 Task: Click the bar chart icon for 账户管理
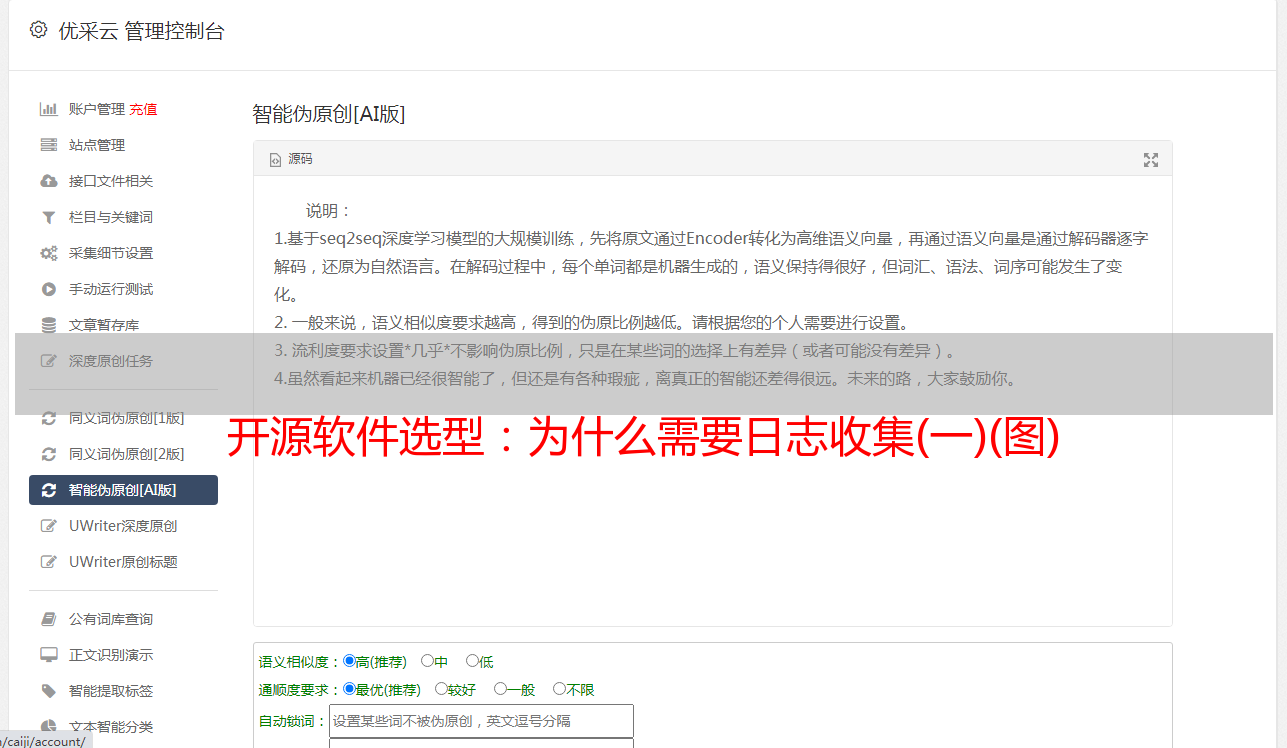pos(48,109)
